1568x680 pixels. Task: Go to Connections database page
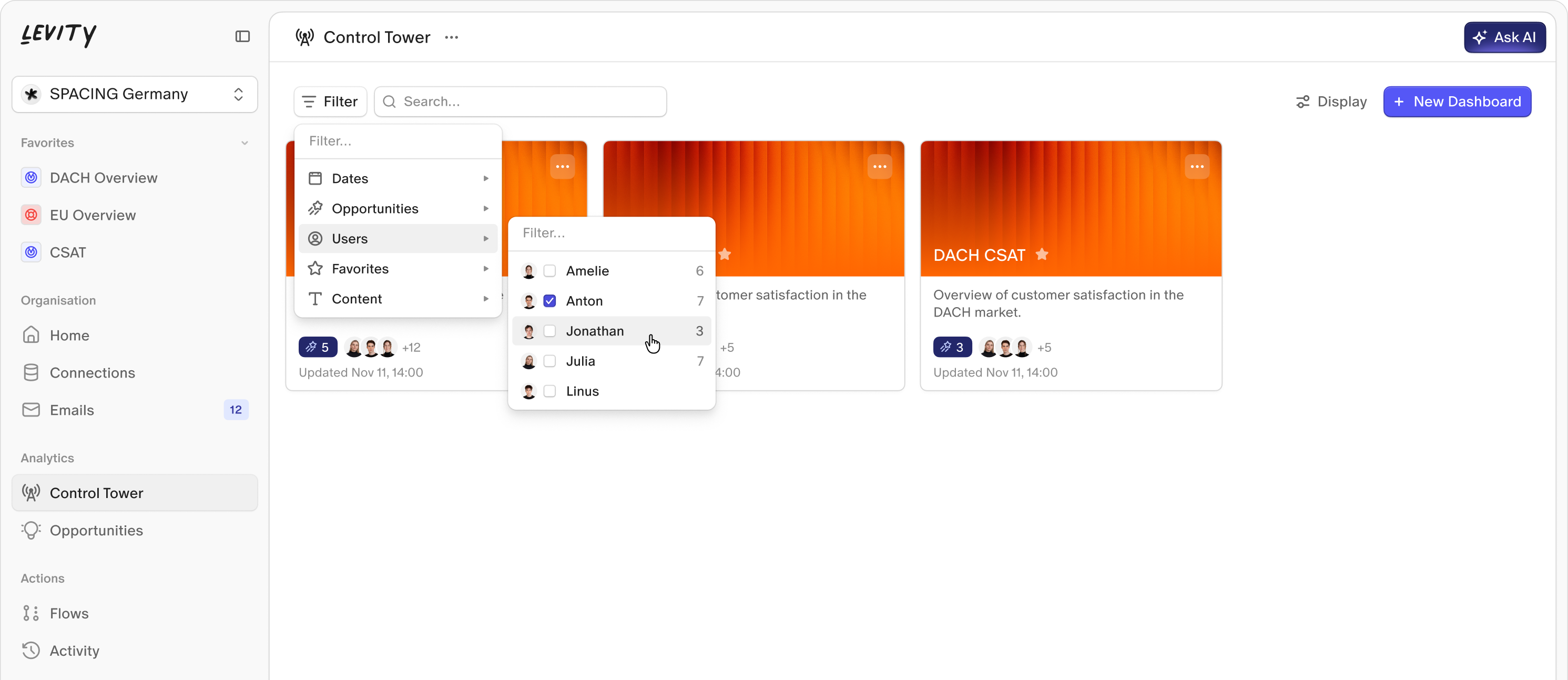pos(92,372)
